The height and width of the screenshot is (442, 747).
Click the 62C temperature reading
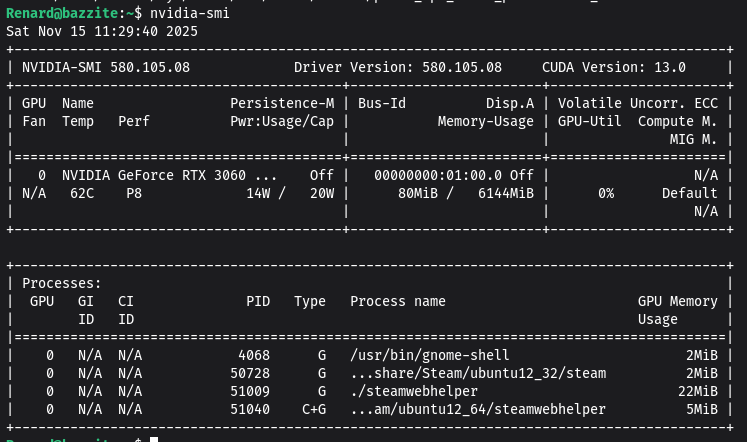click(82, 193)
